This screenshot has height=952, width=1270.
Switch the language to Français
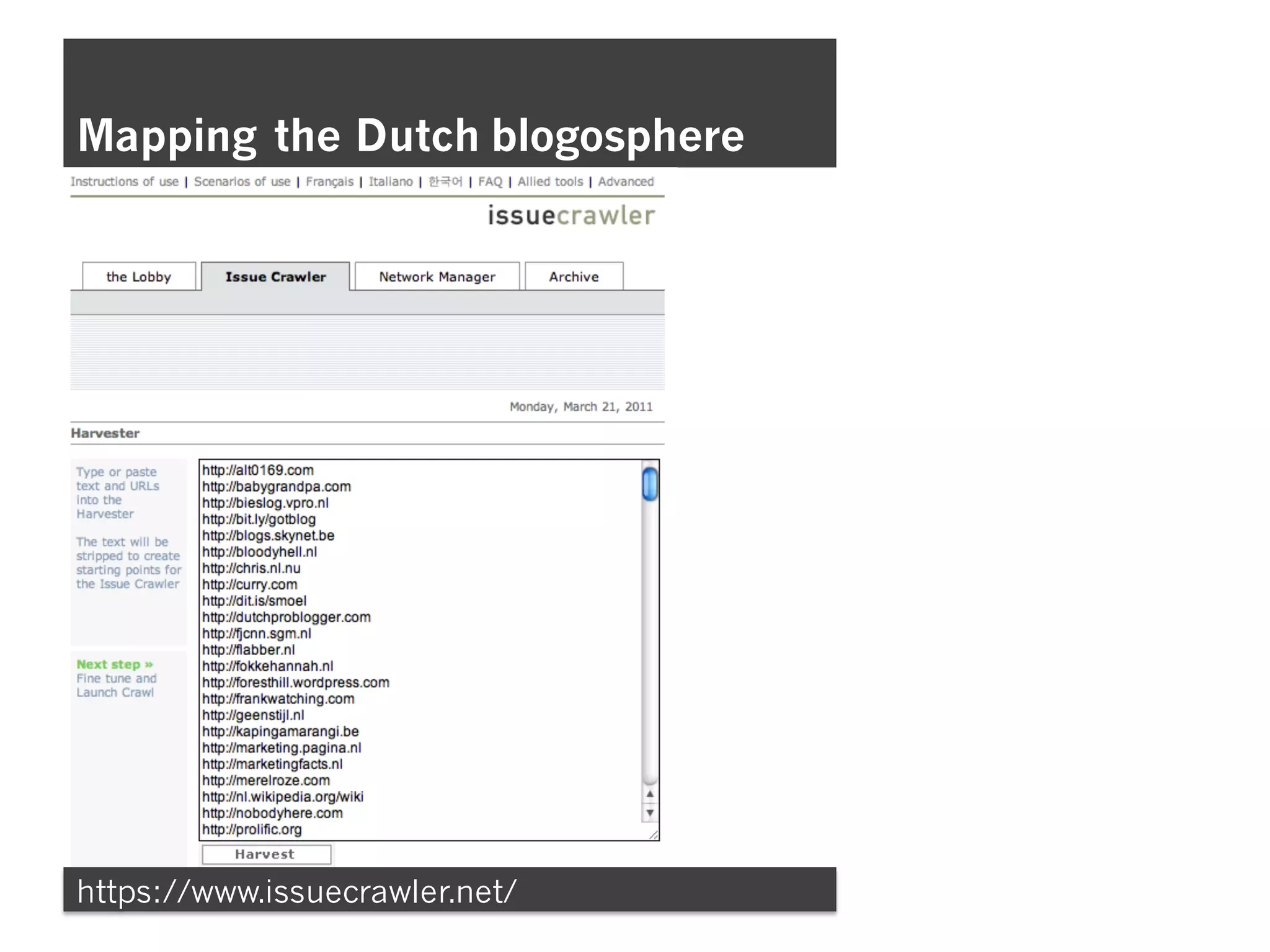coord(329,182)
